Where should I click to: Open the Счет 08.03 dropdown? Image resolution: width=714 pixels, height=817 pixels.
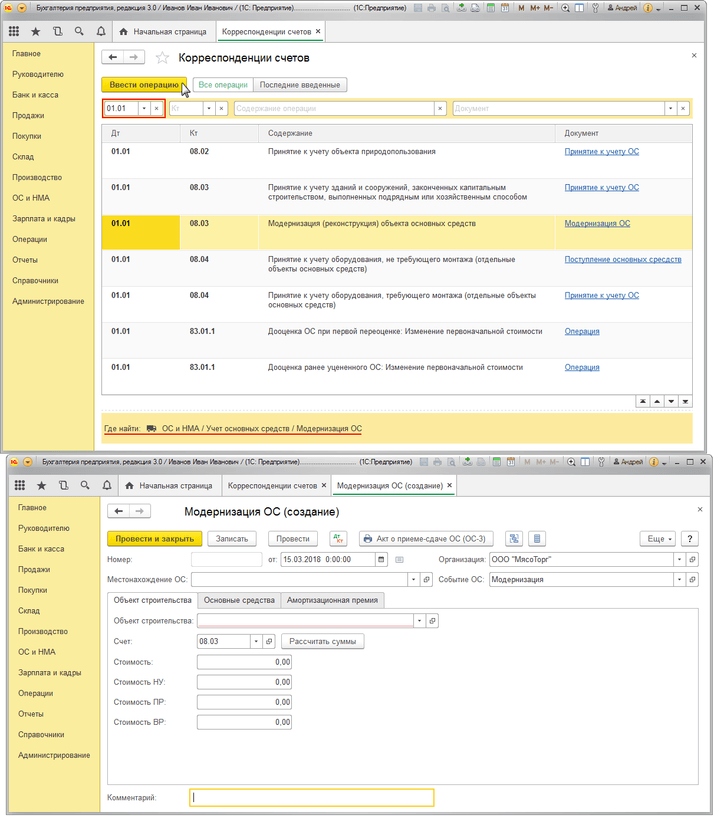coord(257,641)
